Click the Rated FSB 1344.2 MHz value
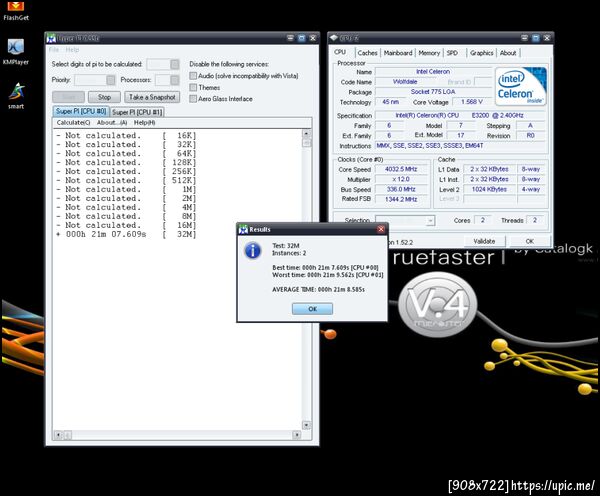 [401, 199]
